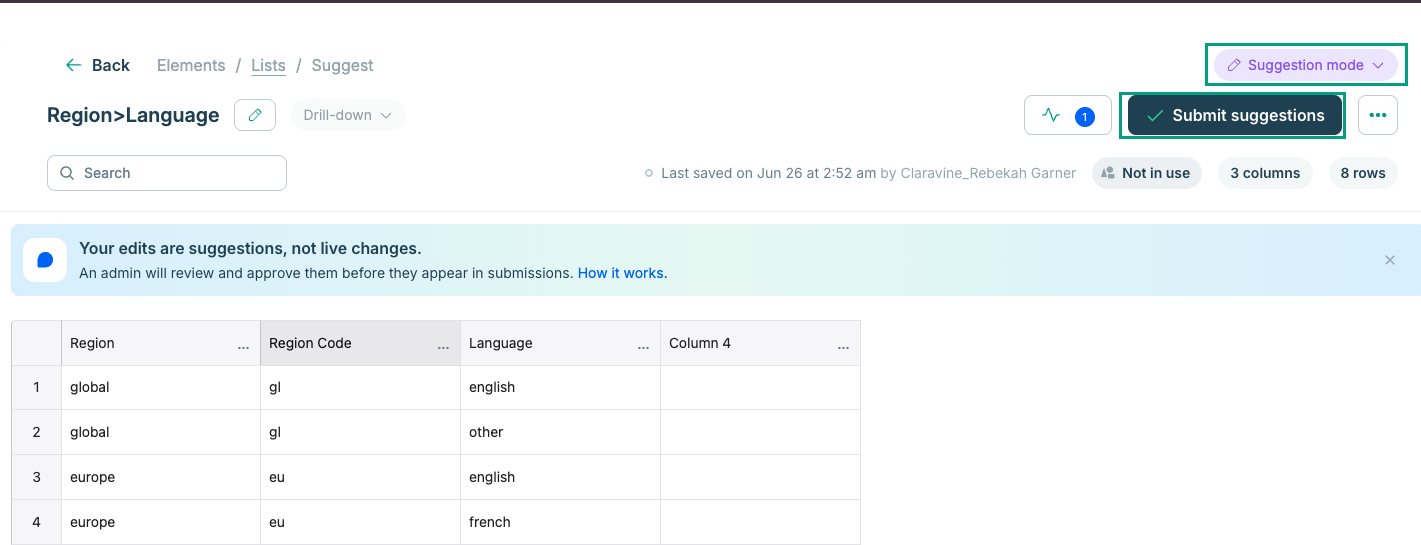Select row number 1
This screenshot has height=545, width=1421.
click(x=37, y=387)
